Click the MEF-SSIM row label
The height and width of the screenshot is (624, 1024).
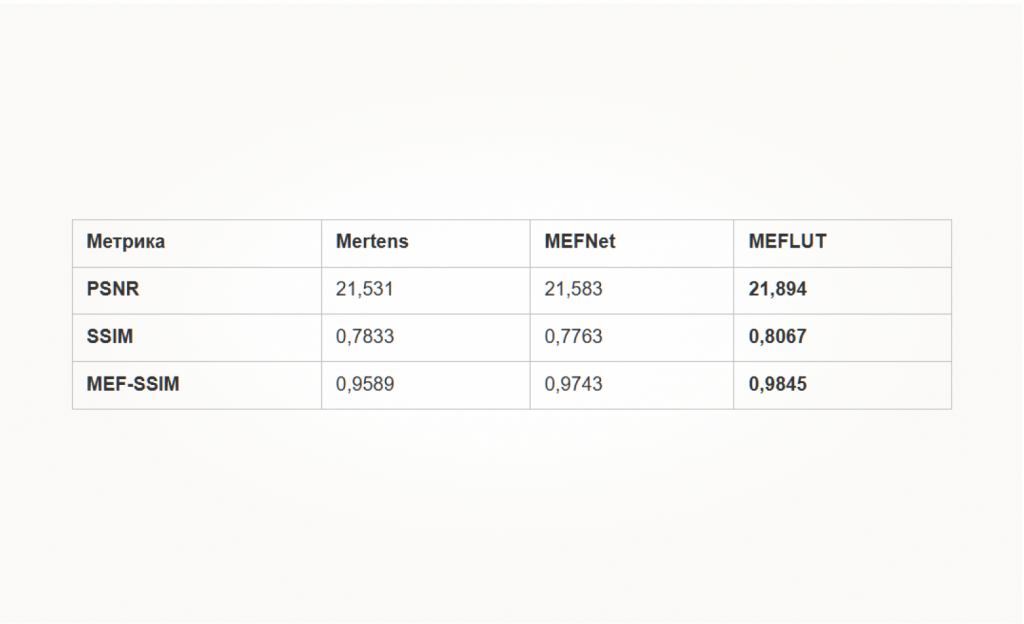pos(133,384)
